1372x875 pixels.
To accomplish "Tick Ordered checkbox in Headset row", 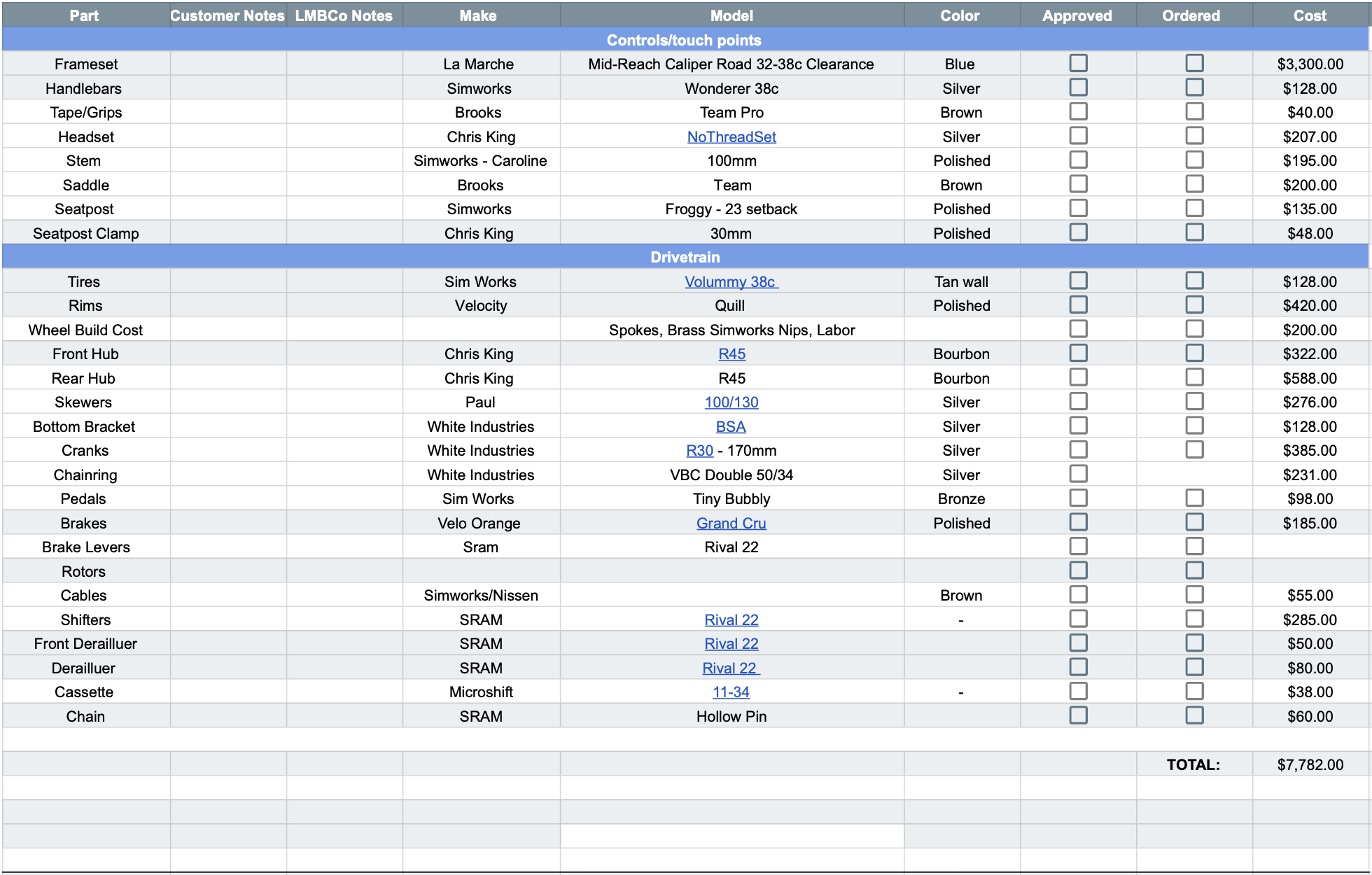I will 1194,136.
